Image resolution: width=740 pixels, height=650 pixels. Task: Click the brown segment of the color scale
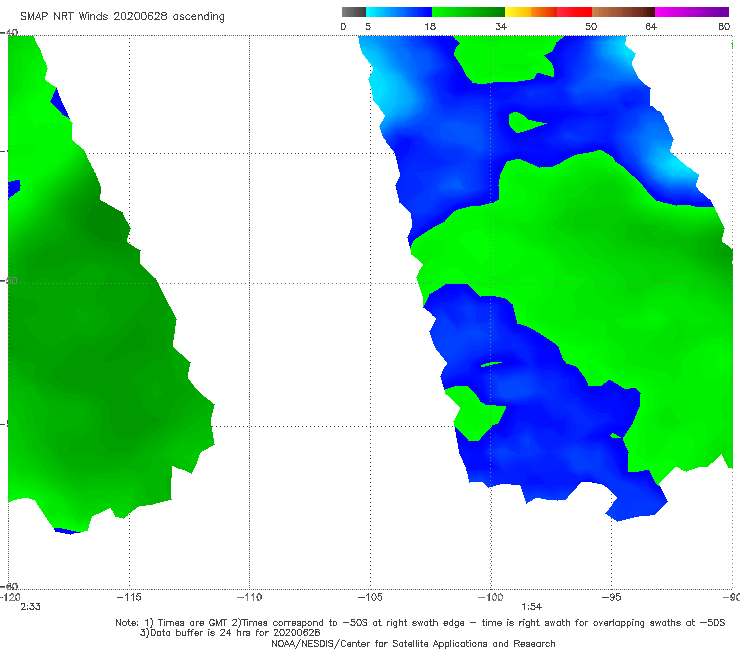coord(623,12)
